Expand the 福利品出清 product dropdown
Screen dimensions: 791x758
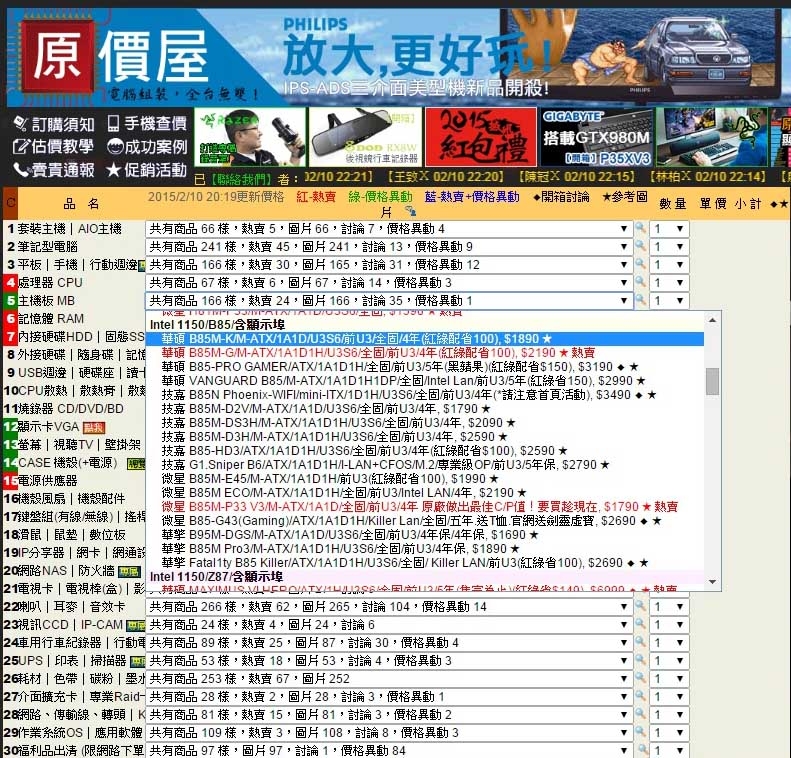[389, 750]
